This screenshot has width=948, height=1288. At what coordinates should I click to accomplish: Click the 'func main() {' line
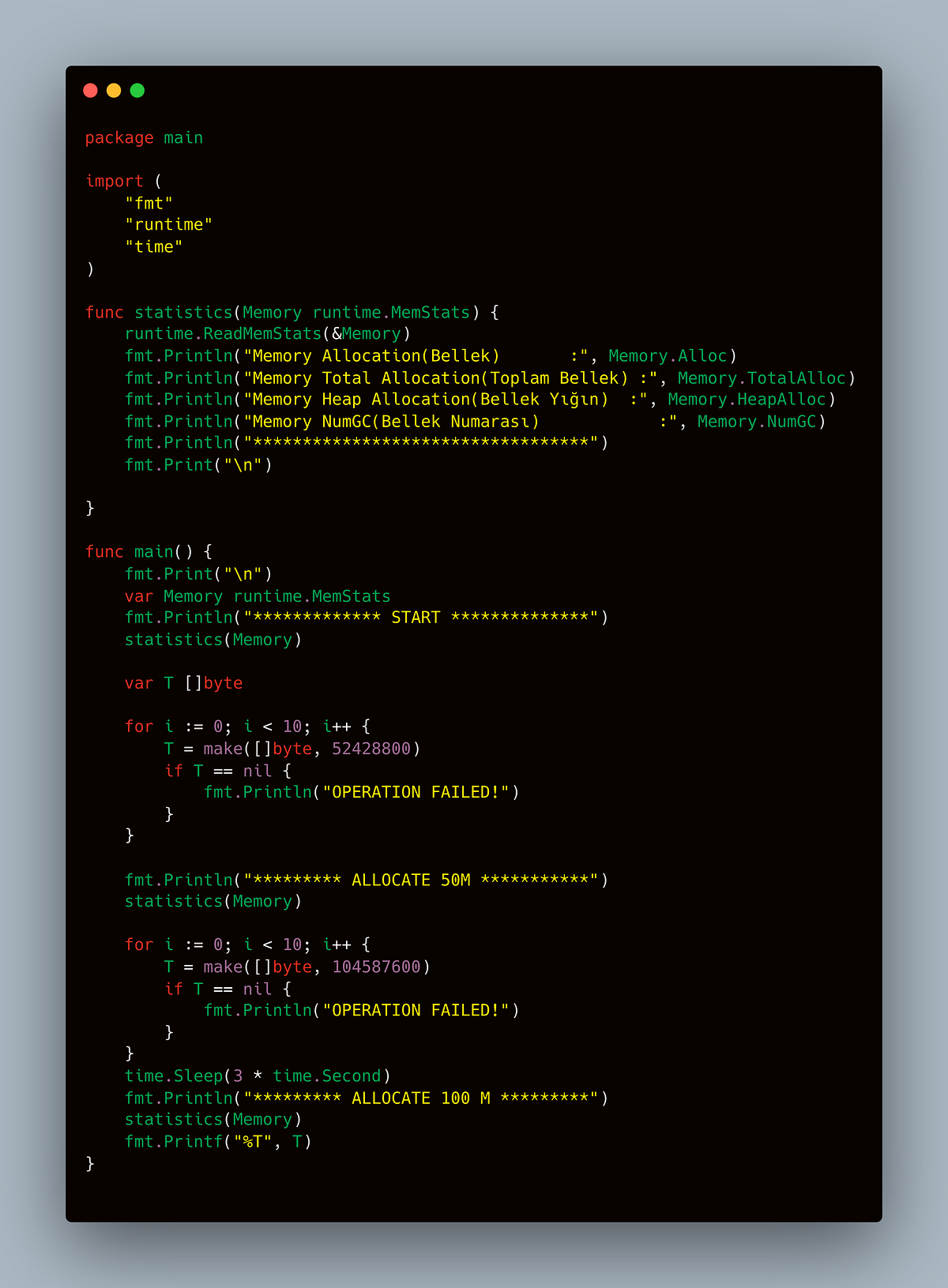coord(149,552)
